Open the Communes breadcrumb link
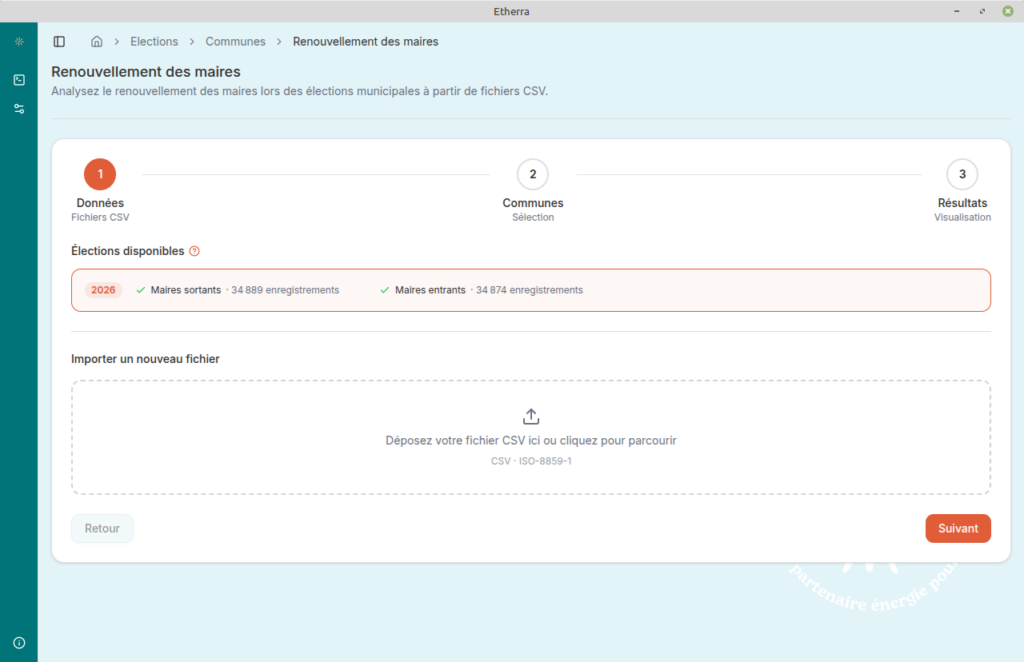Screen dimensions: 1024x662 click(235, 42)
